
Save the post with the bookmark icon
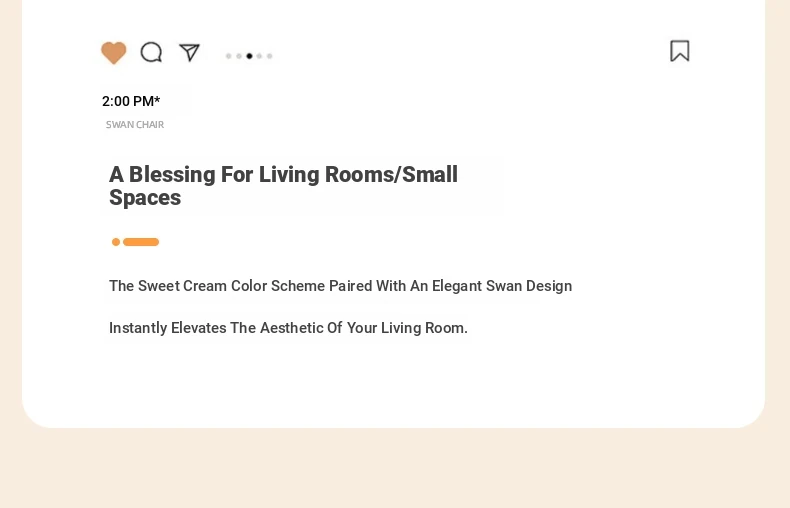click(x=680, y=51)
